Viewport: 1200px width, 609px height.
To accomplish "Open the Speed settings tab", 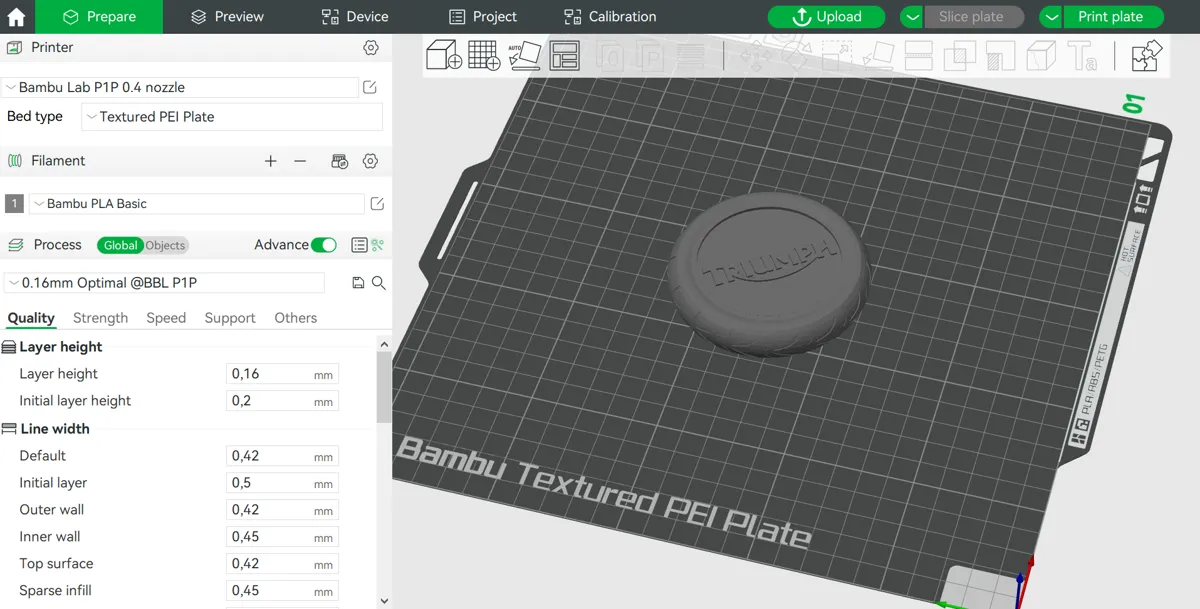I will pos(166,318).
